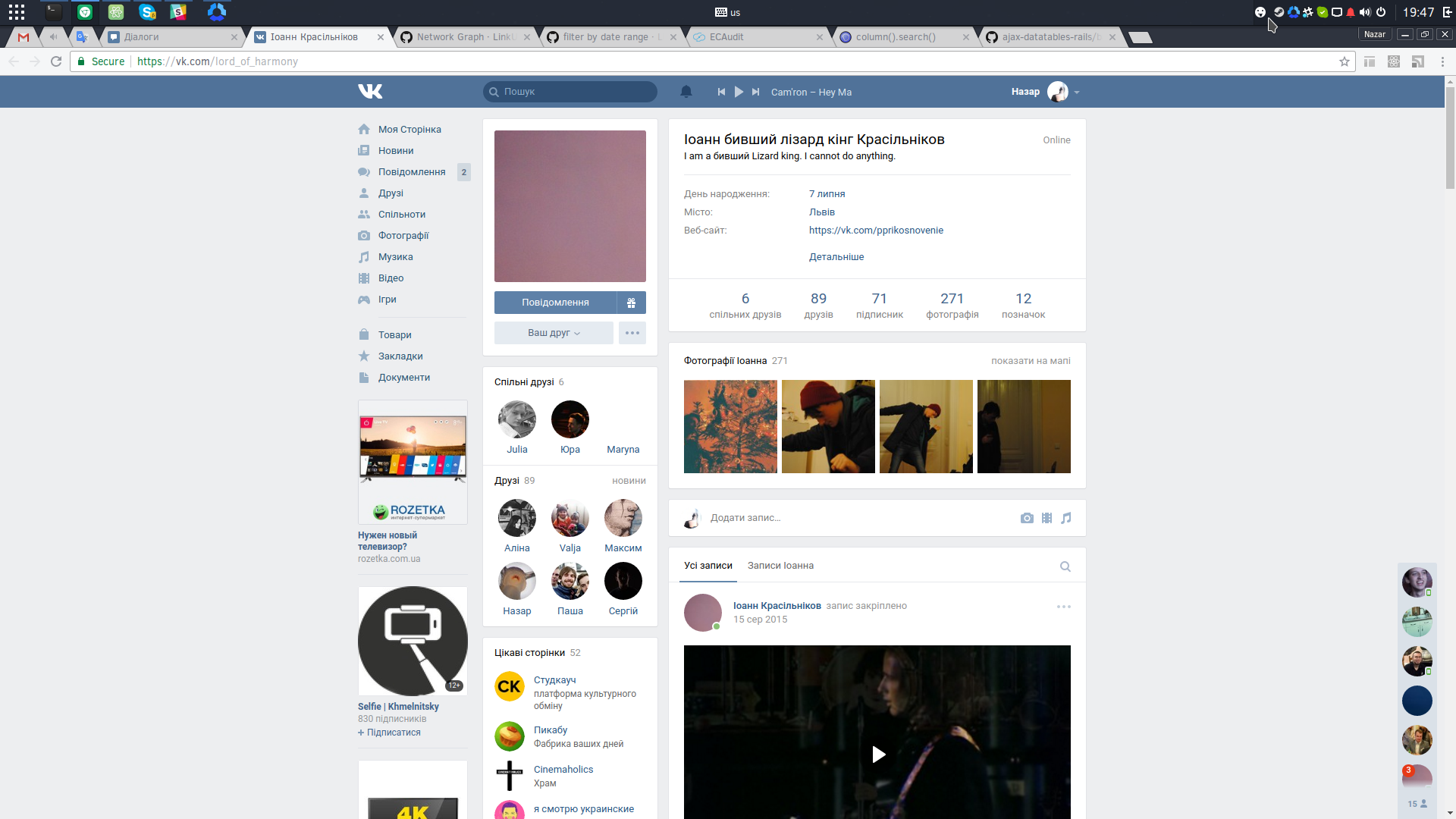Open Повідомлення in the left sidebar
Image resolution: width=1456 pixels, height=819 pixels.
[x=412, y=172]
